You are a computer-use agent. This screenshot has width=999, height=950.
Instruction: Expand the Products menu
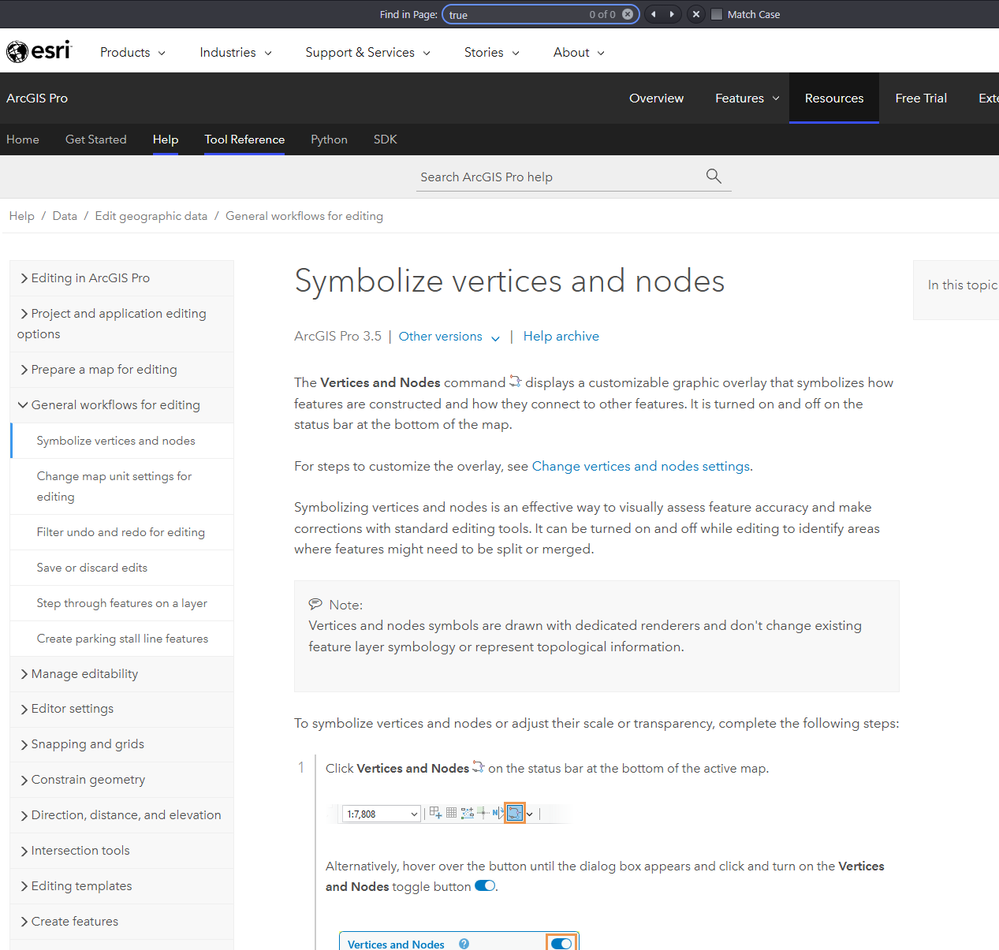point(133,52)
